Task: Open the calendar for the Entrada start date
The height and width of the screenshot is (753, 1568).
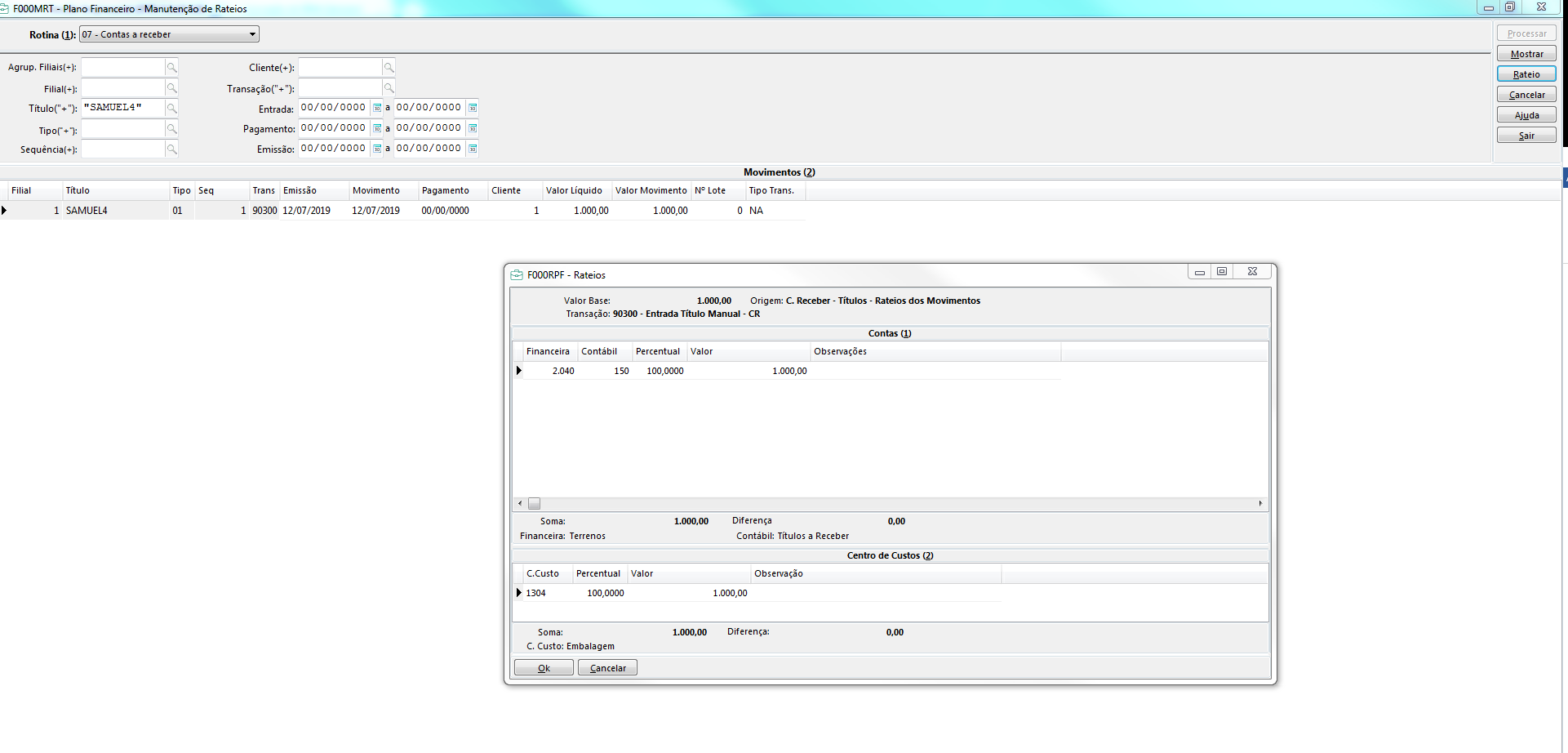Action: tap(377, 108)
